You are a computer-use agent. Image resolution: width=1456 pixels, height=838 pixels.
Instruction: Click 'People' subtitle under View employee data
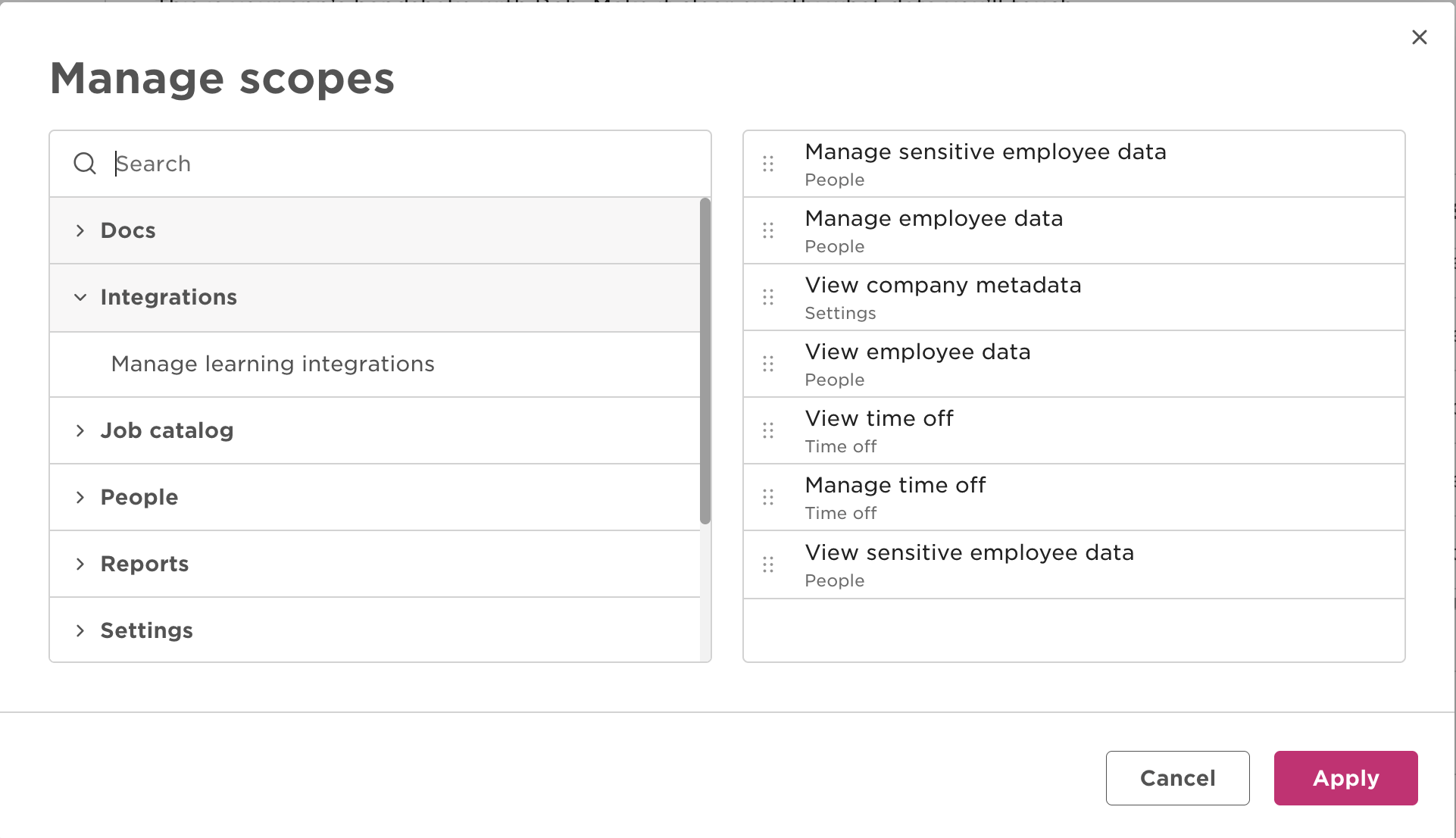(835, 380)
